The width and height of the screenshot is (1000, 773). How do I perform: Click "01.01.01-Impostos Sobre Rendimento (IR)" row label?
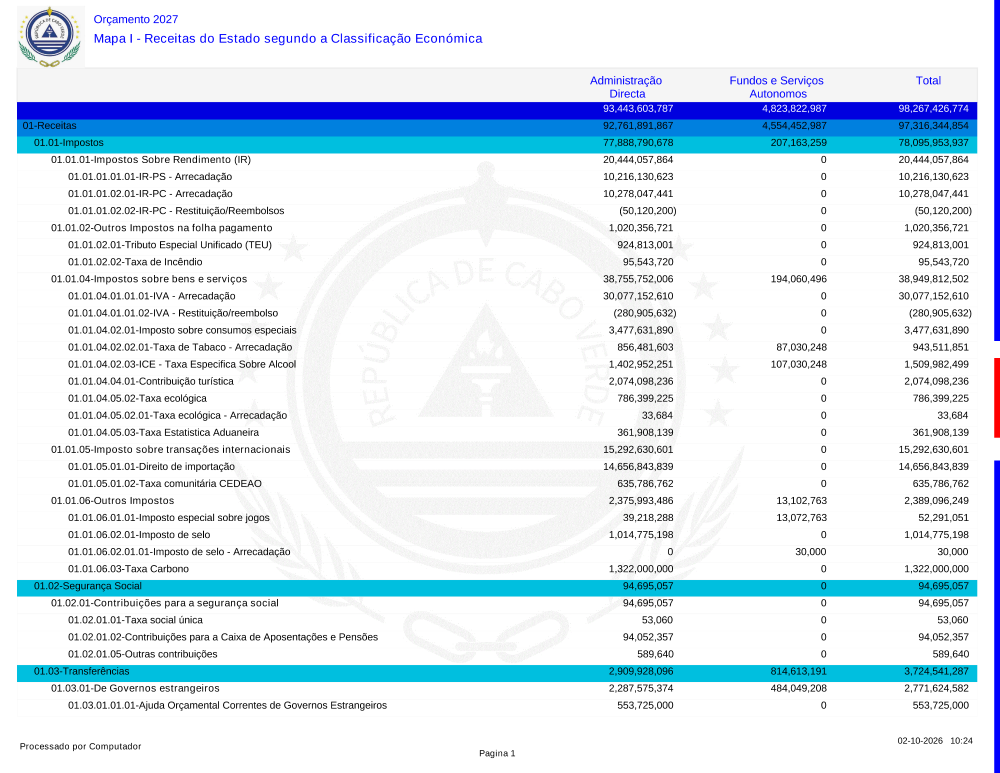pos(151,160)
